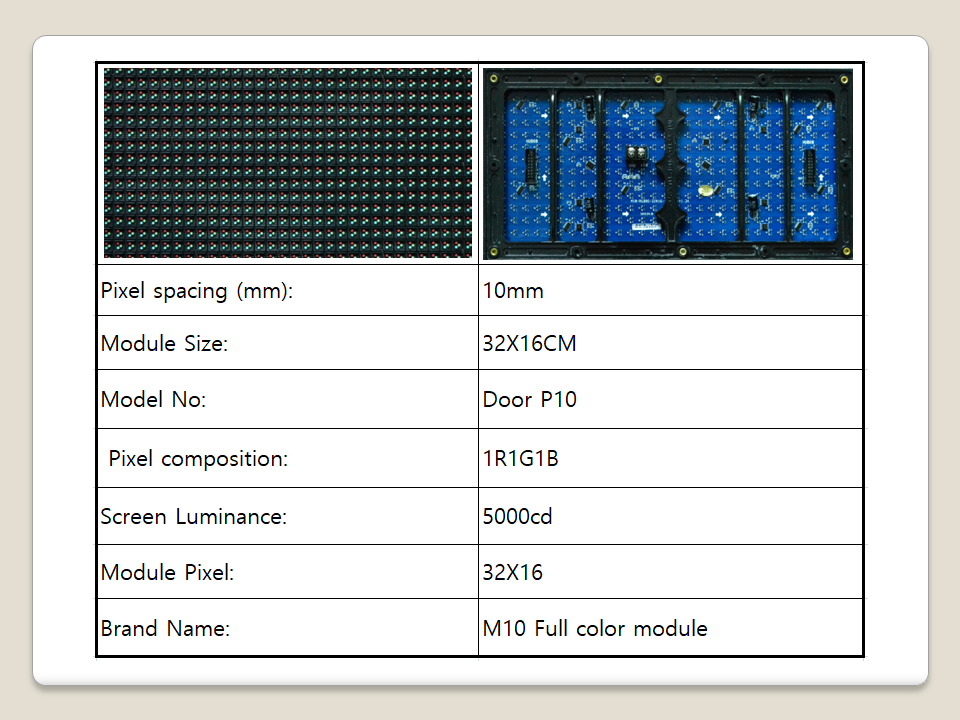Click the blue PCB back view image
The height and width of the screenshot is (720, 960).
coord(668,163)
